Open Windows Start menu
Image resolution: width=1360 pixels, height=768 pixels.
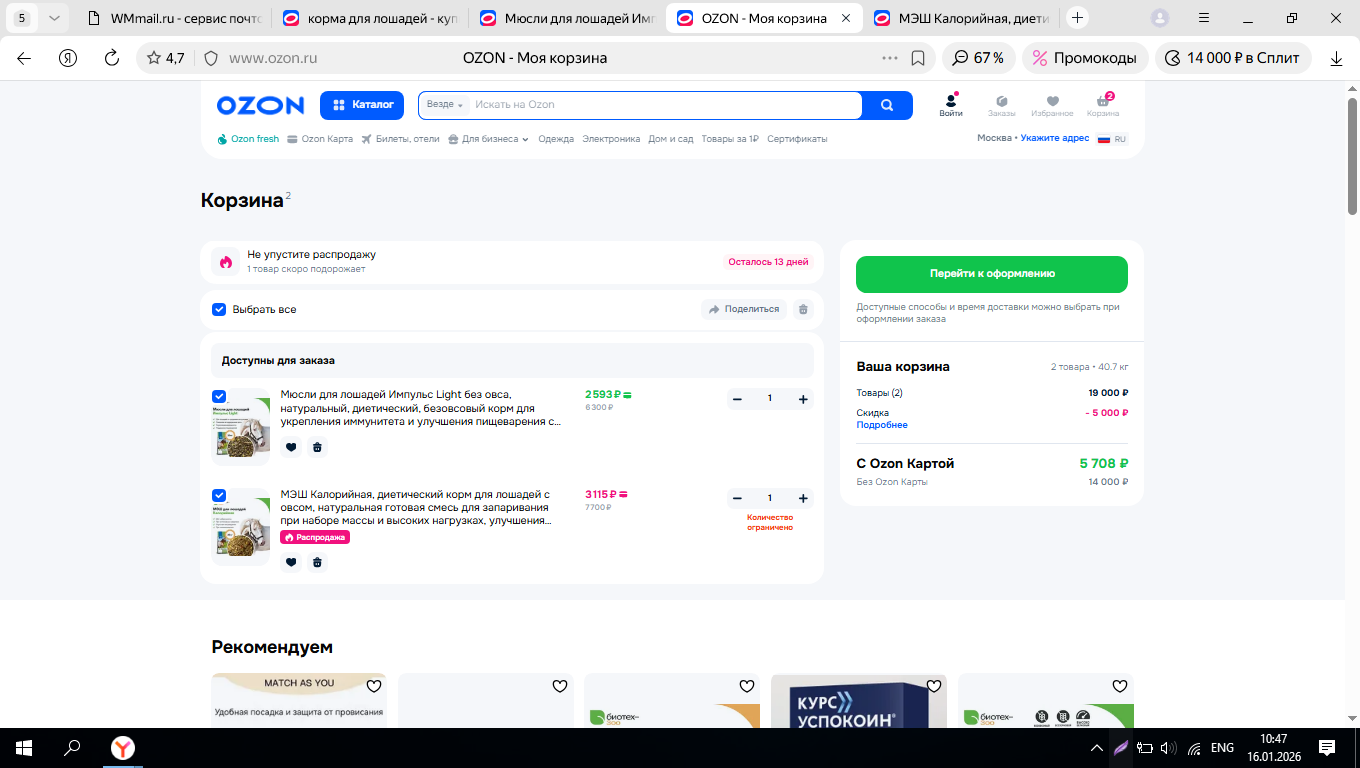[x=23, y=748]
